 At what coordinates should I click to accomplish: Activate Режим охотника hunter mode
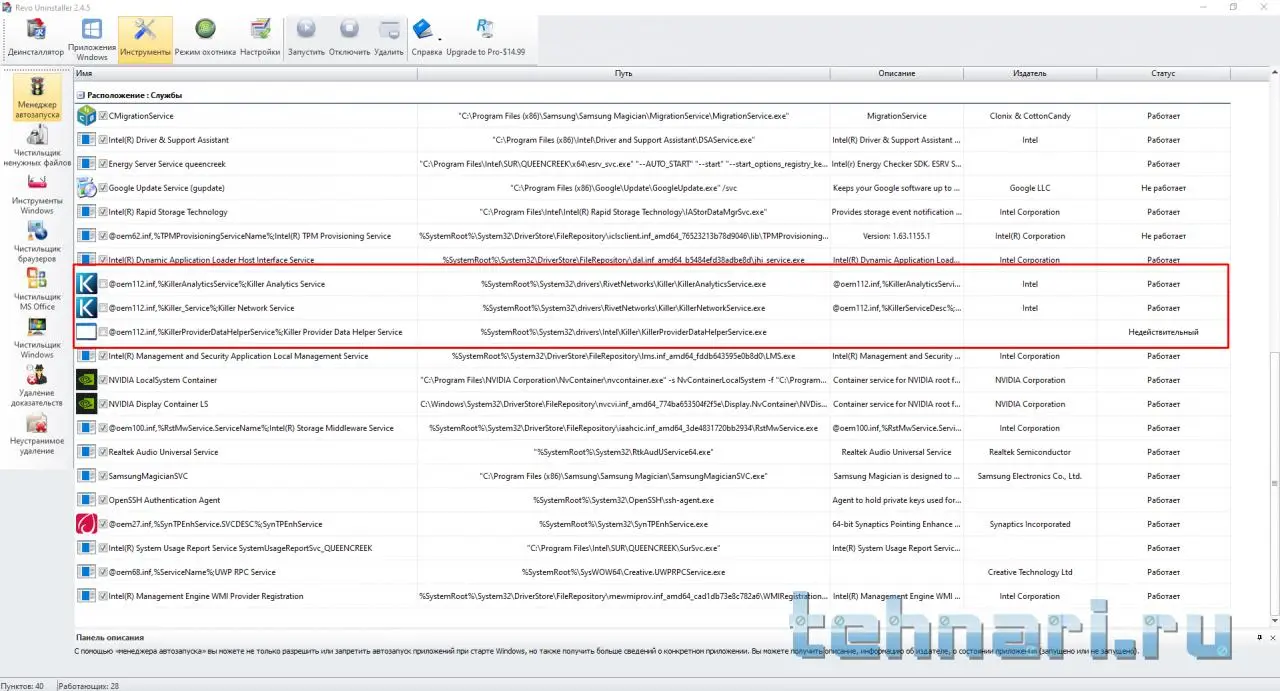point(205,39)
